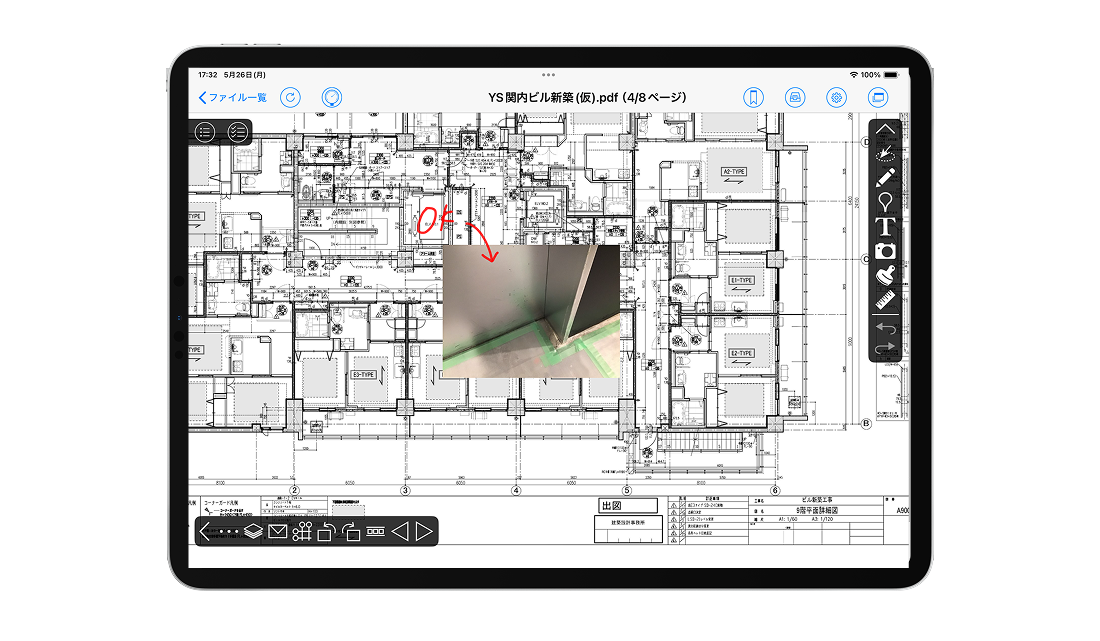1100x641 pixels.
Task: Tap the camera photo insert tool
Action: (x=885, y=251)
